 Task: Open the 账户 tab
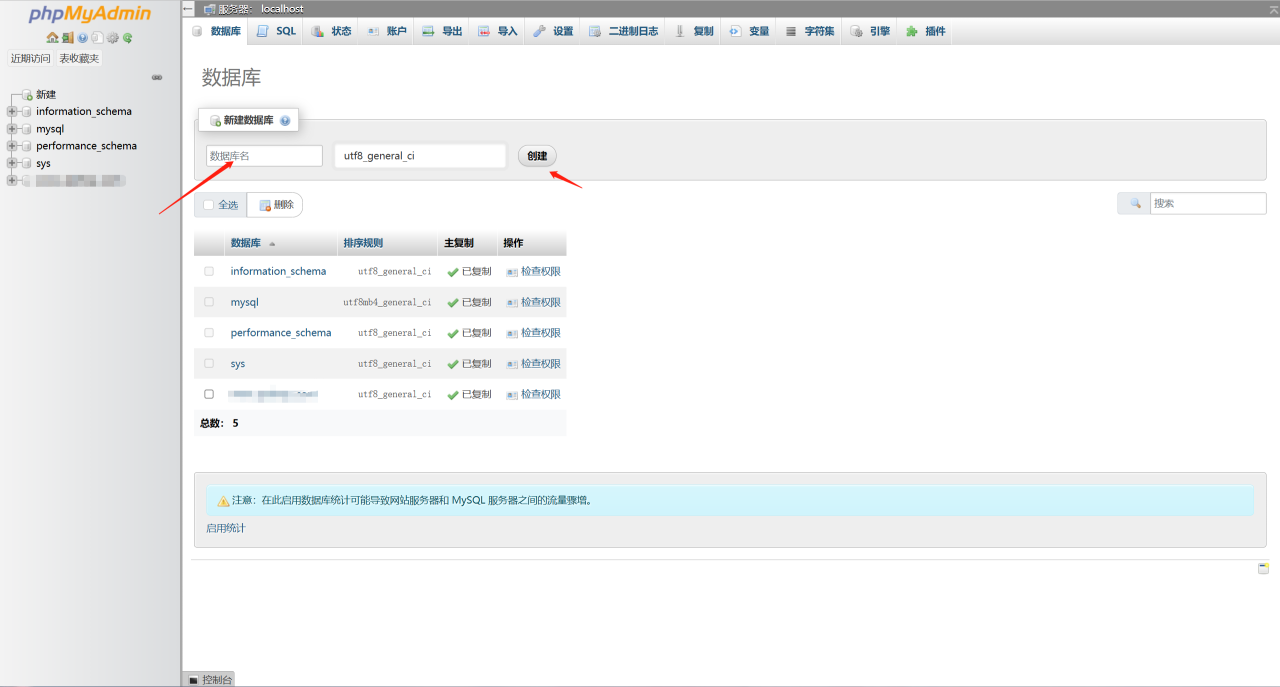[x=387, y=31]
